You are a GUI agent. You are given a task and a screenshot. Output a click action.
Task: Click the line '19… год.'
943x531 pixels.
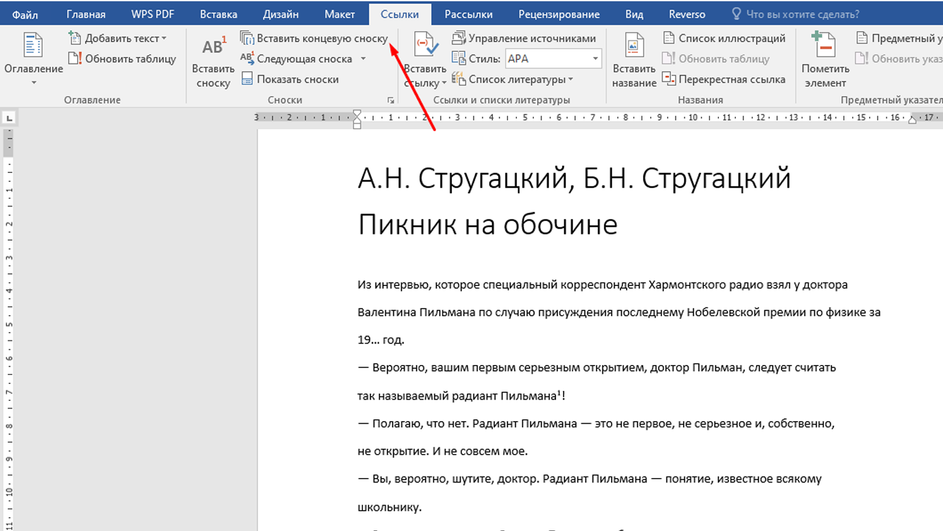381,340
